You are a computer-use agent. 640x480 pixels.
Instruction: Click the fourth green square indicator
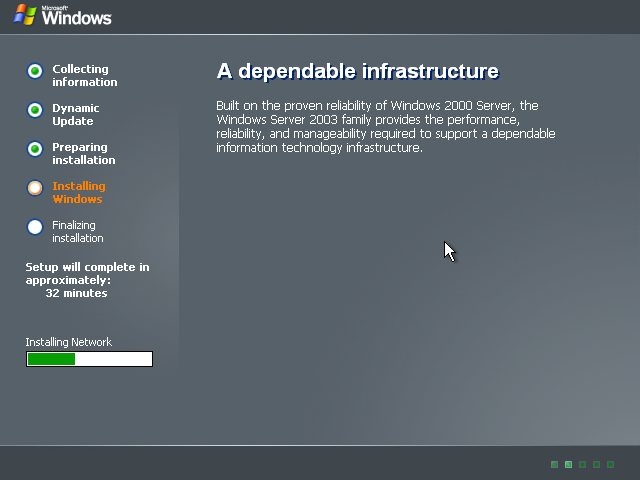596,464
